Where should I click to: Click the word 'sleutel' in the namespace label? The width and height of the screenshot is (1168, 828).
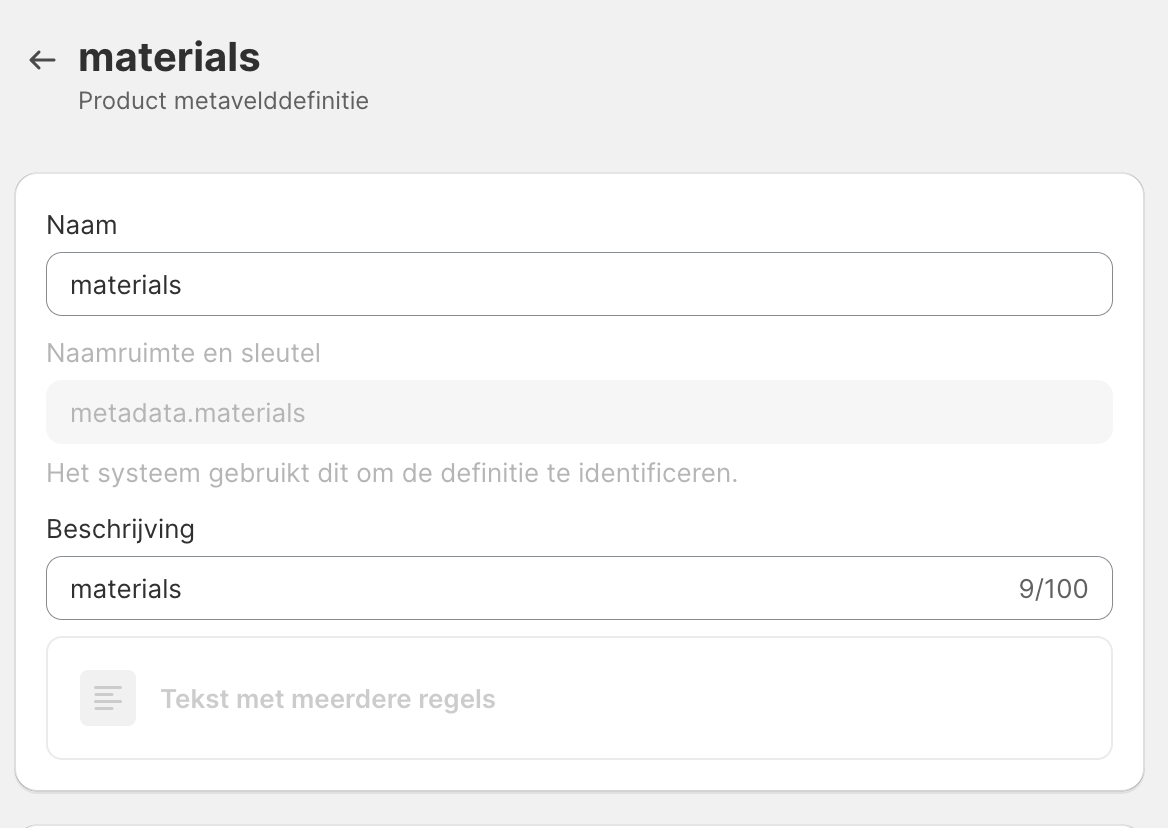[284, 353]
